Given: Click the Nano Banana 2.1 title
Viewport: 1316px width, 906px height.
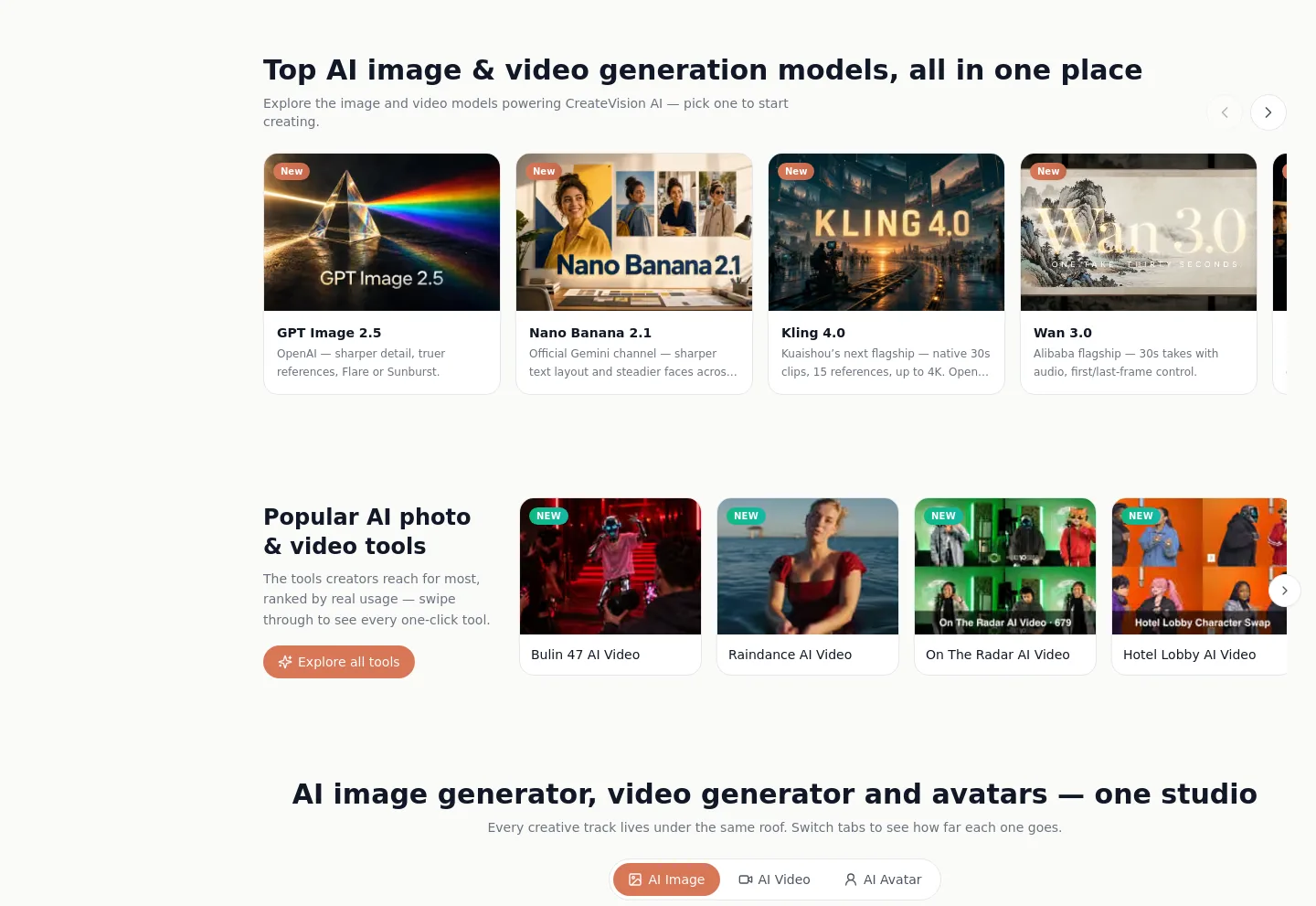Looking at the screenshot, I should tap(590, 333).
